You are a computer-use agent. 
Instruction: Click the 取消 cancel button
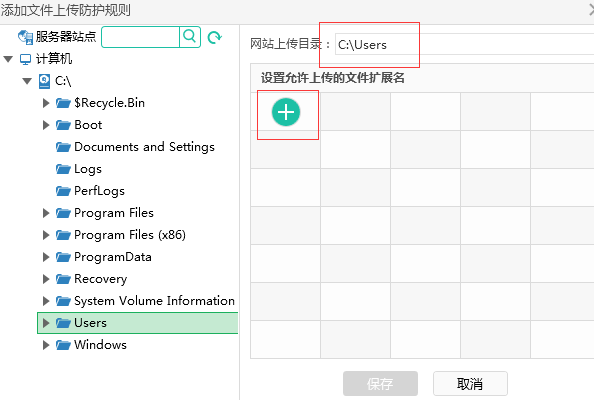click(470, 384)
